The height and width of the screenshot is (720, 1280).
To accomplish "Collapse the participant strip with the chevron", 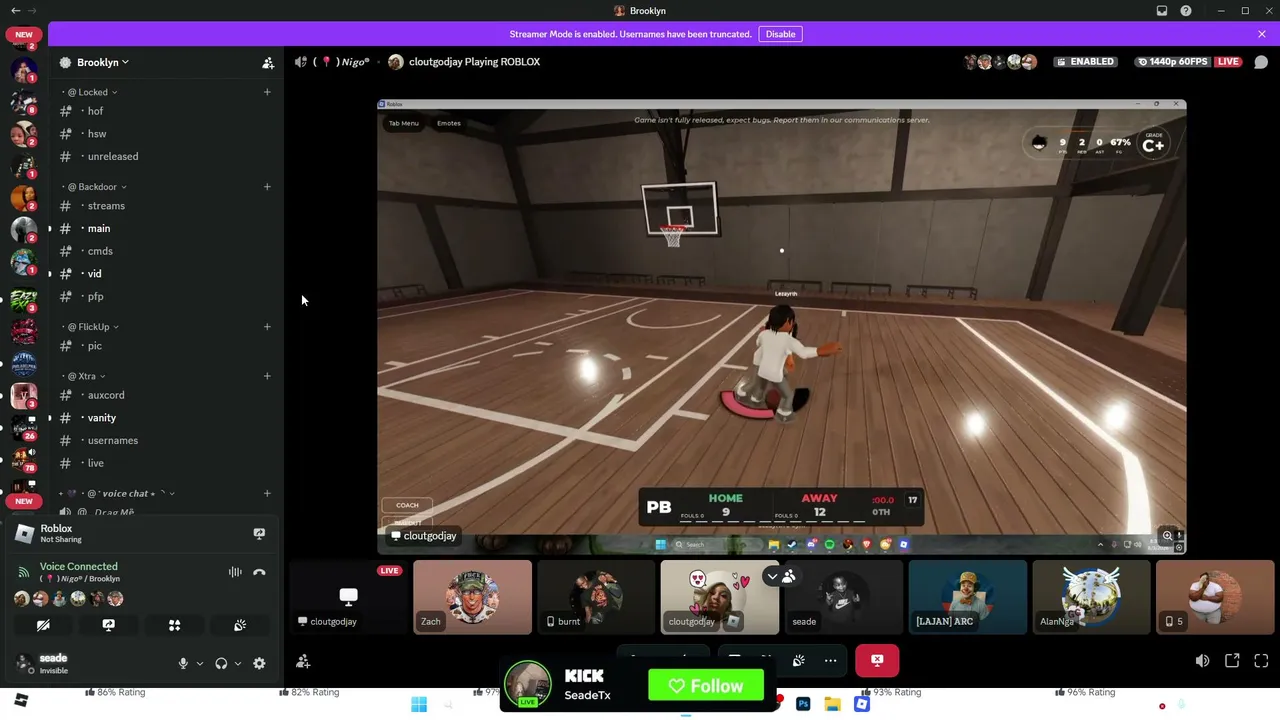I will point(772,576).
